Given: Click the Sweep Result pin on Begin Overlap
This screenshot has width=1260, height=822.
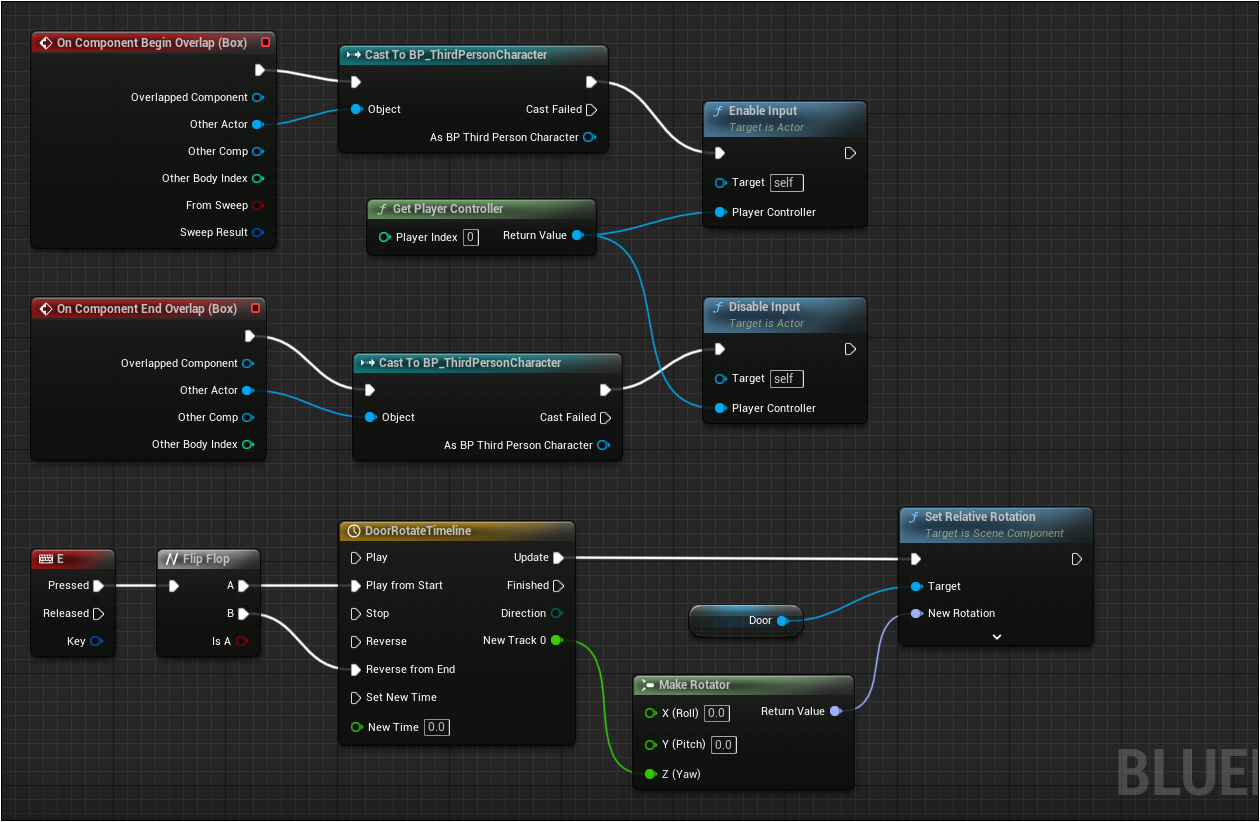Looking at the screenshot, I should pyautogui.click(x=257, y=233).
